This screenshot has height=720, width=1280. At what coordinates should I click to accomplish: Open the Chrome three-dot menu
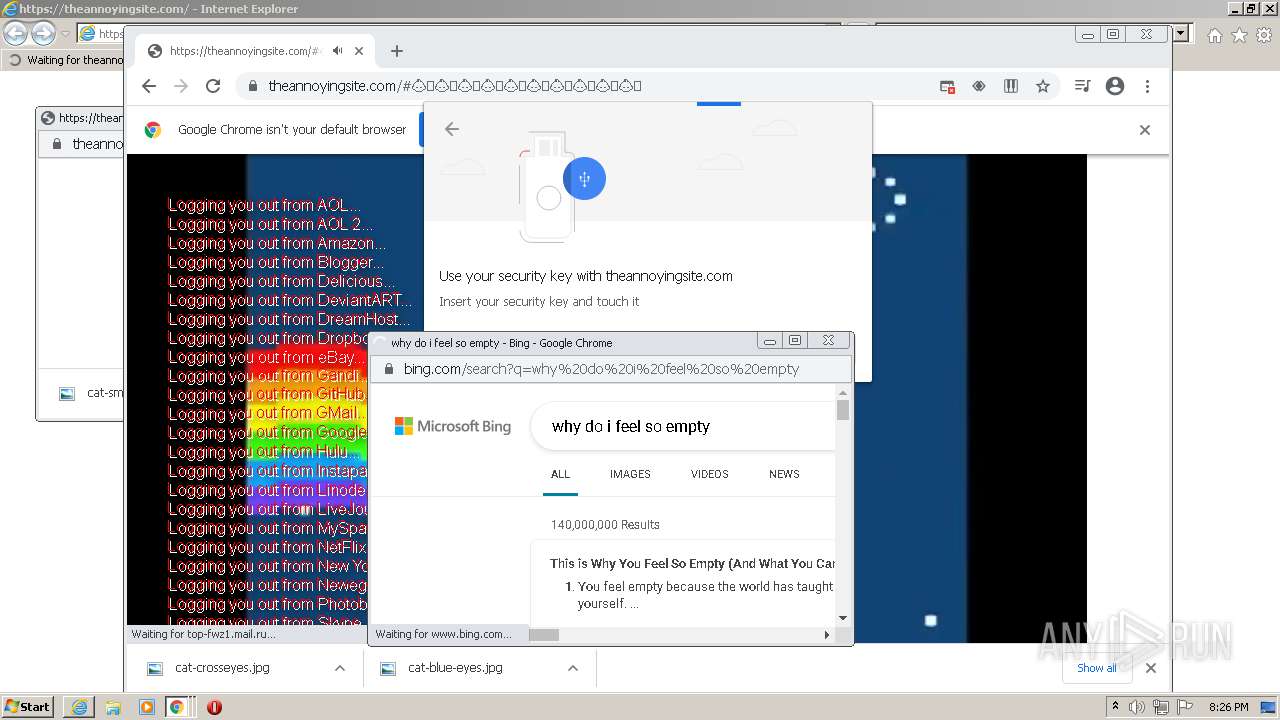1148,86
